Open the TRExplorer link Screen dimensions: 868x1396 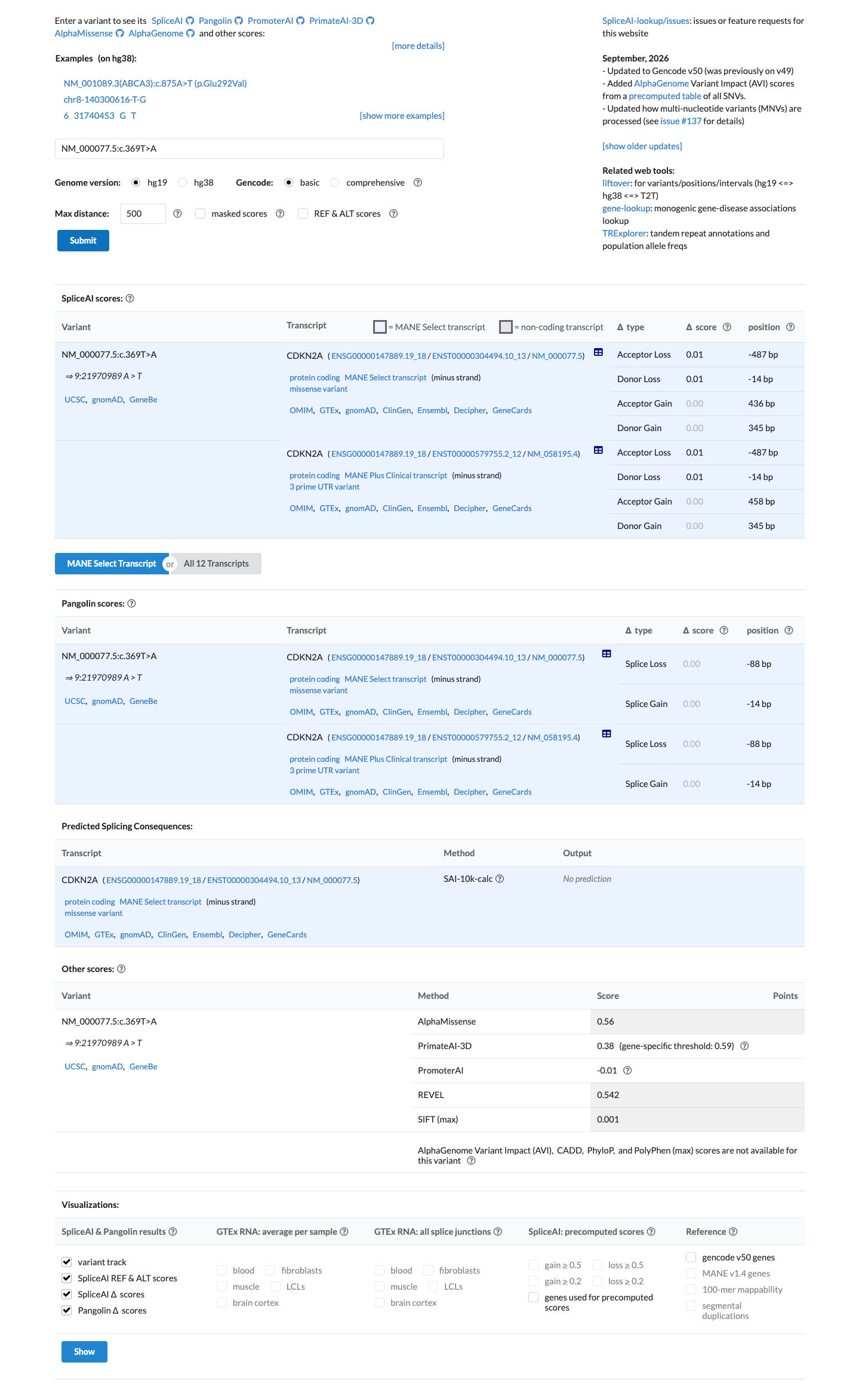(x=624, y=233)
